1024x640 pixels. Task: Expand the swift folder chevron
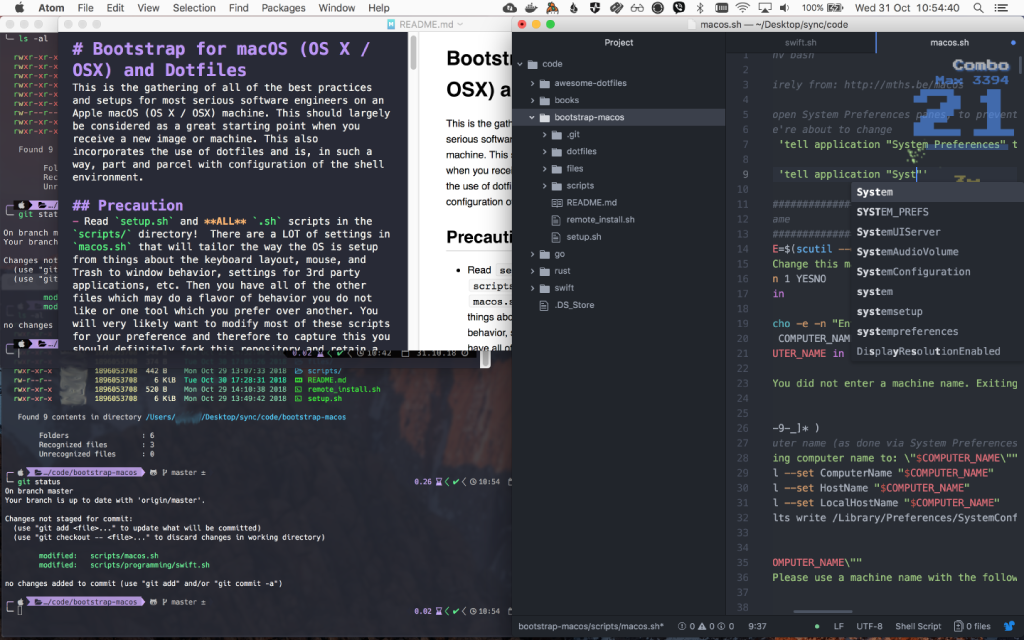[x=532, y=288]
